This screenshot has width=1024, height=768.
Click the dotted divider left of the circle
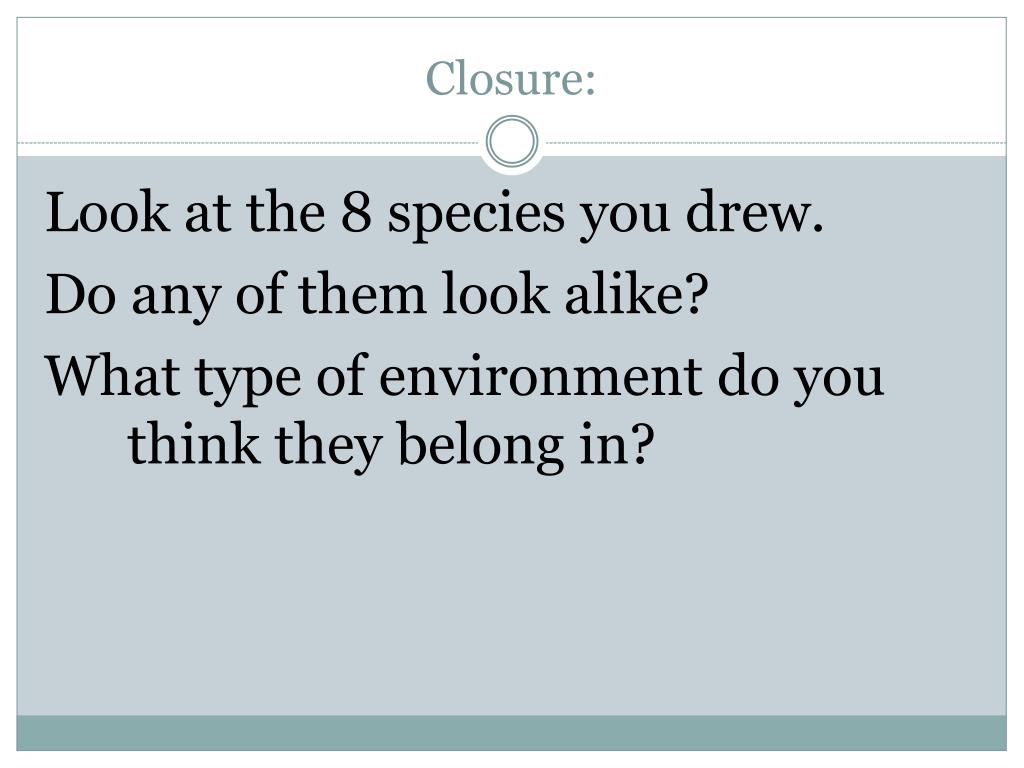pyautogui.click(x=250, y=142)
